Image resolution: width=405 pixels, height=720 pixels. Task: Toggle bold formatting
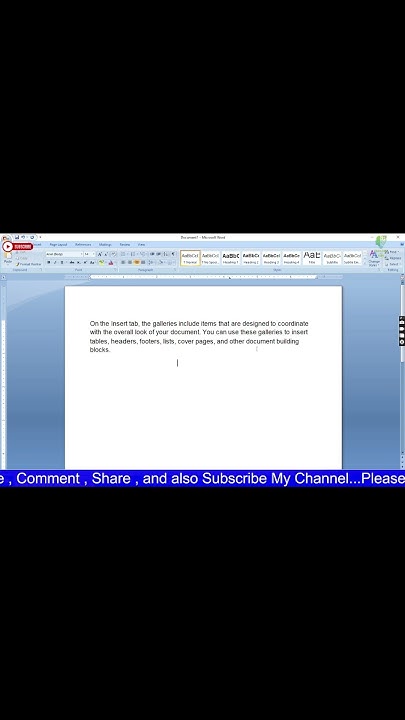(49, 262)
